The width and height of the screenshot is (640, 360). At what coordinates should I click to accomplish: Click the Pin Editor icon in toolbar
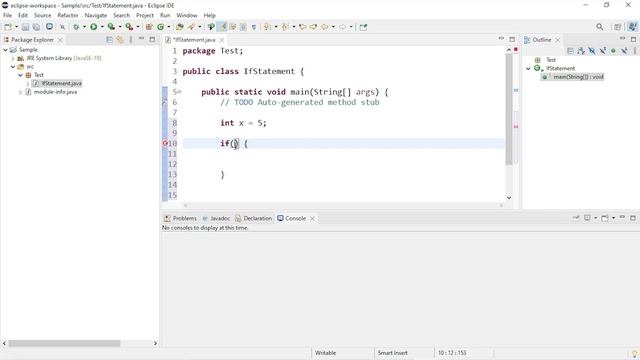point(363,27)
